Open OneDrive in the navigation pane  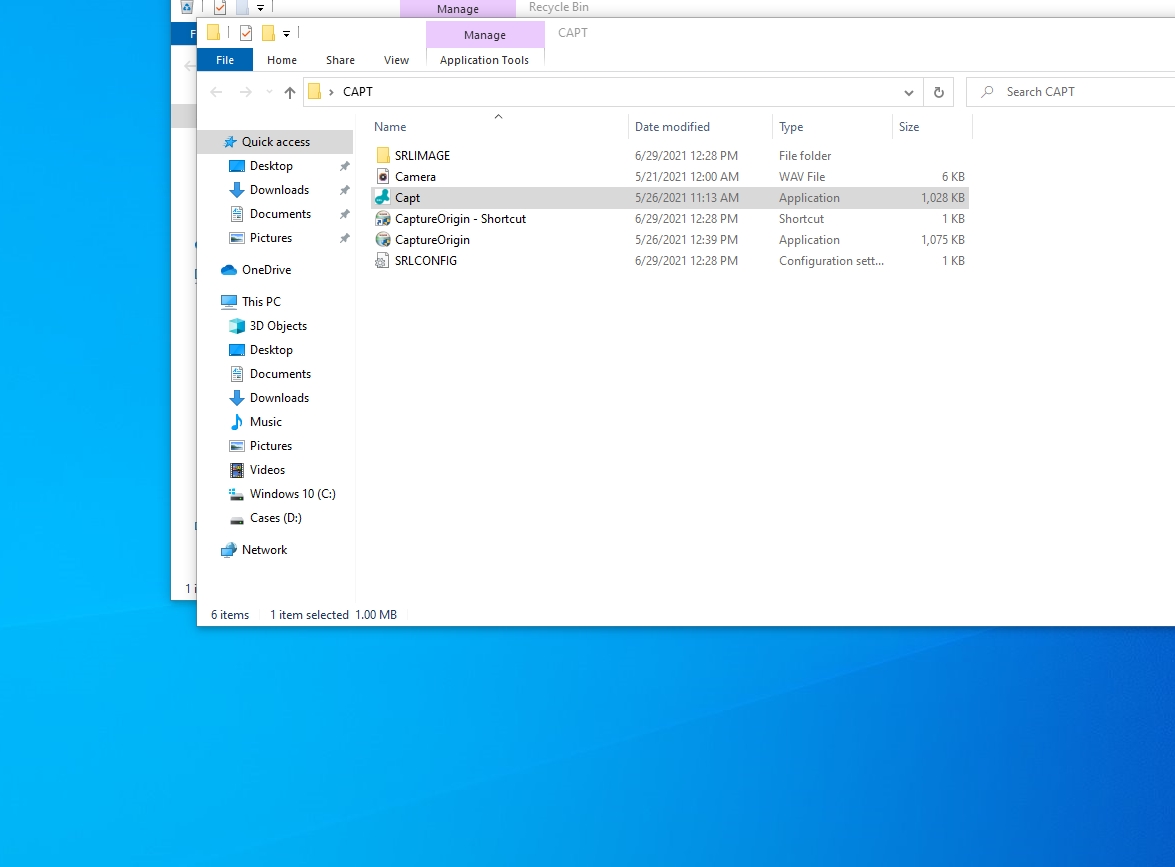point(266,270)
